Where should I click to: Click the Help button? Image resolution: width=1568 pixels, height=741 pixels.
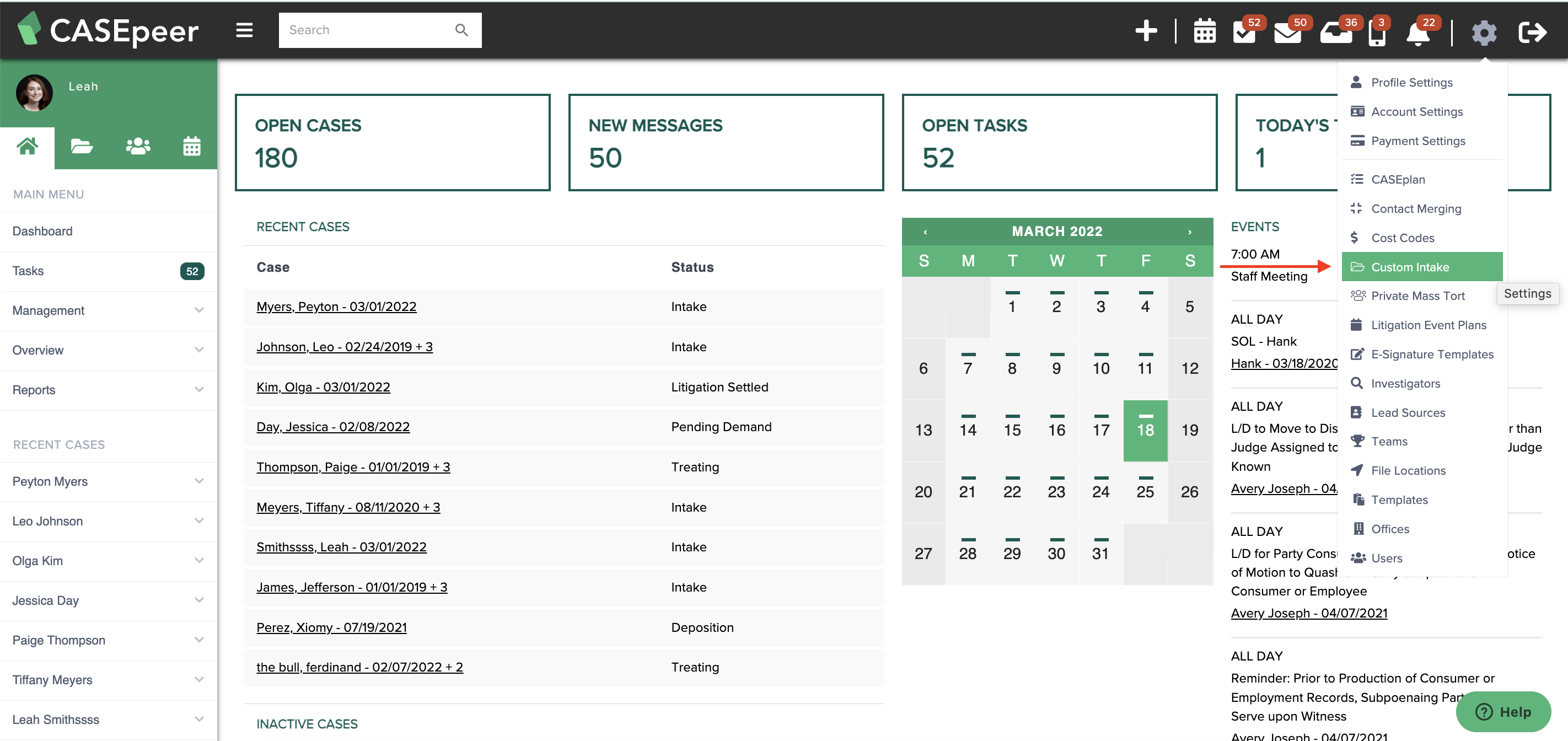(1503, 712)
